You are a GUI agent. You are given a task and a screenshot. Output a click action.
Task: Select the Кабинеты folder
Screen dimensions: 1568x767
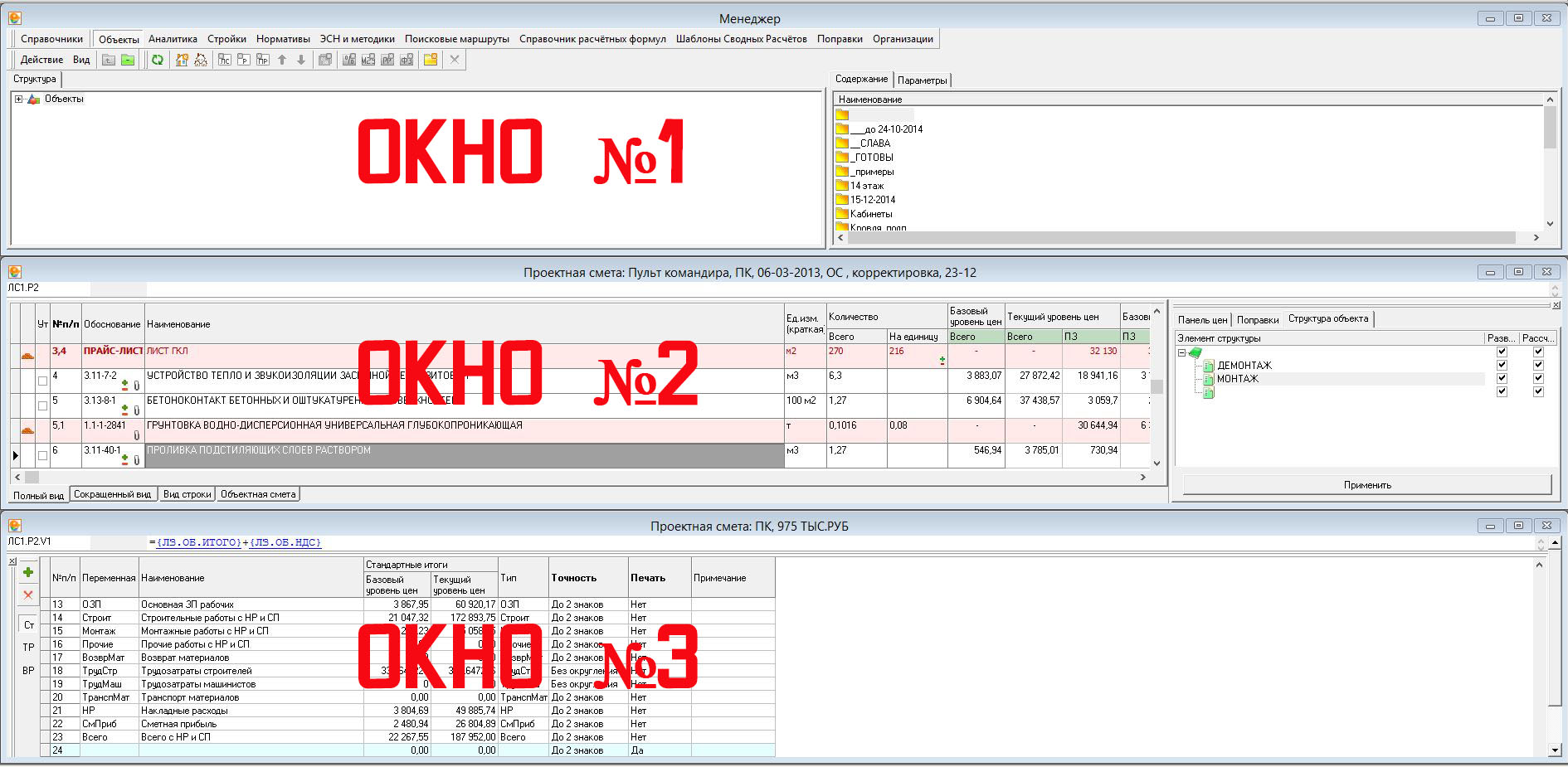[x=871, y=214]
